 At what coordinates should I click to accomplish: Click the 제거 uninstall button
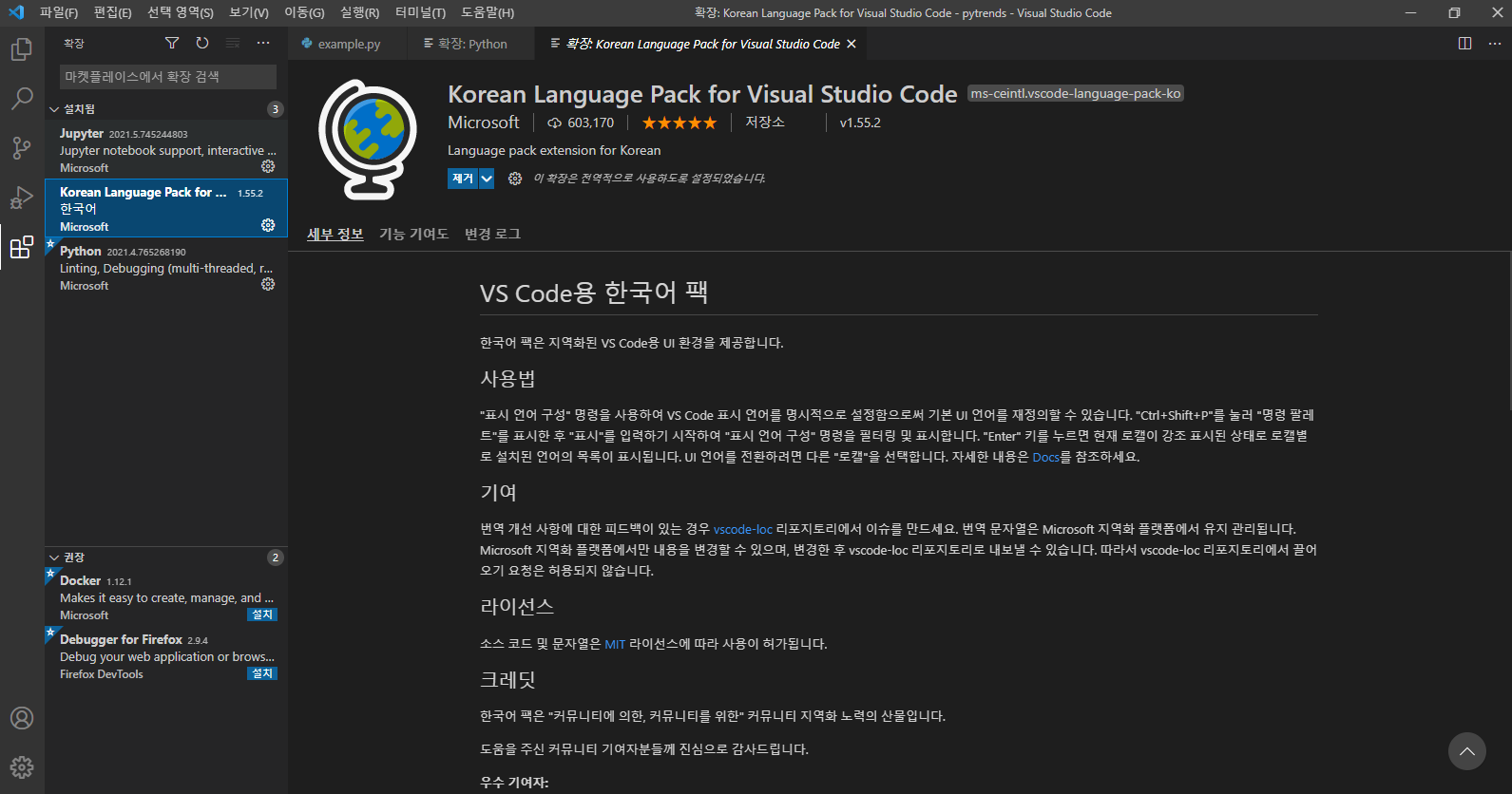(463, 179)
